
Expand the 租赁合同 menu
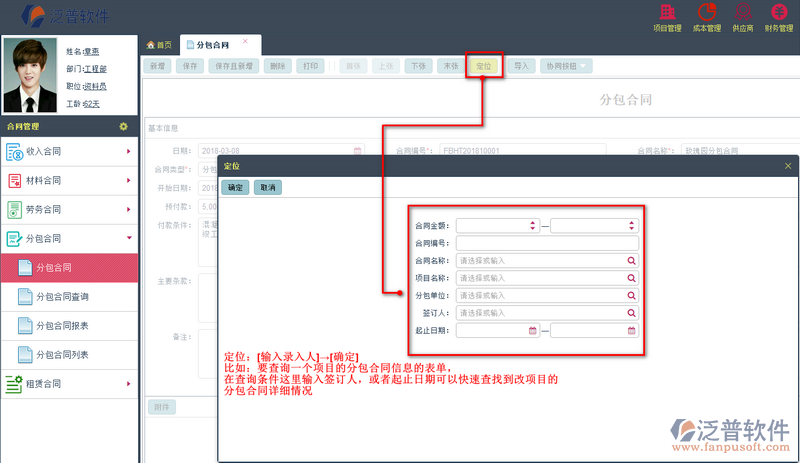(129, 384)
